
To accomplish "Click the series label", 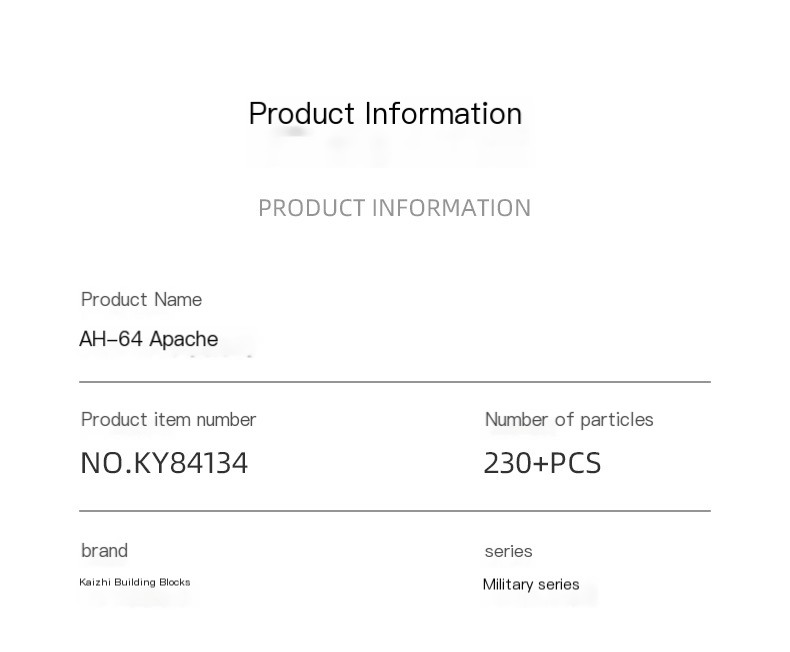I will (508, 552).
